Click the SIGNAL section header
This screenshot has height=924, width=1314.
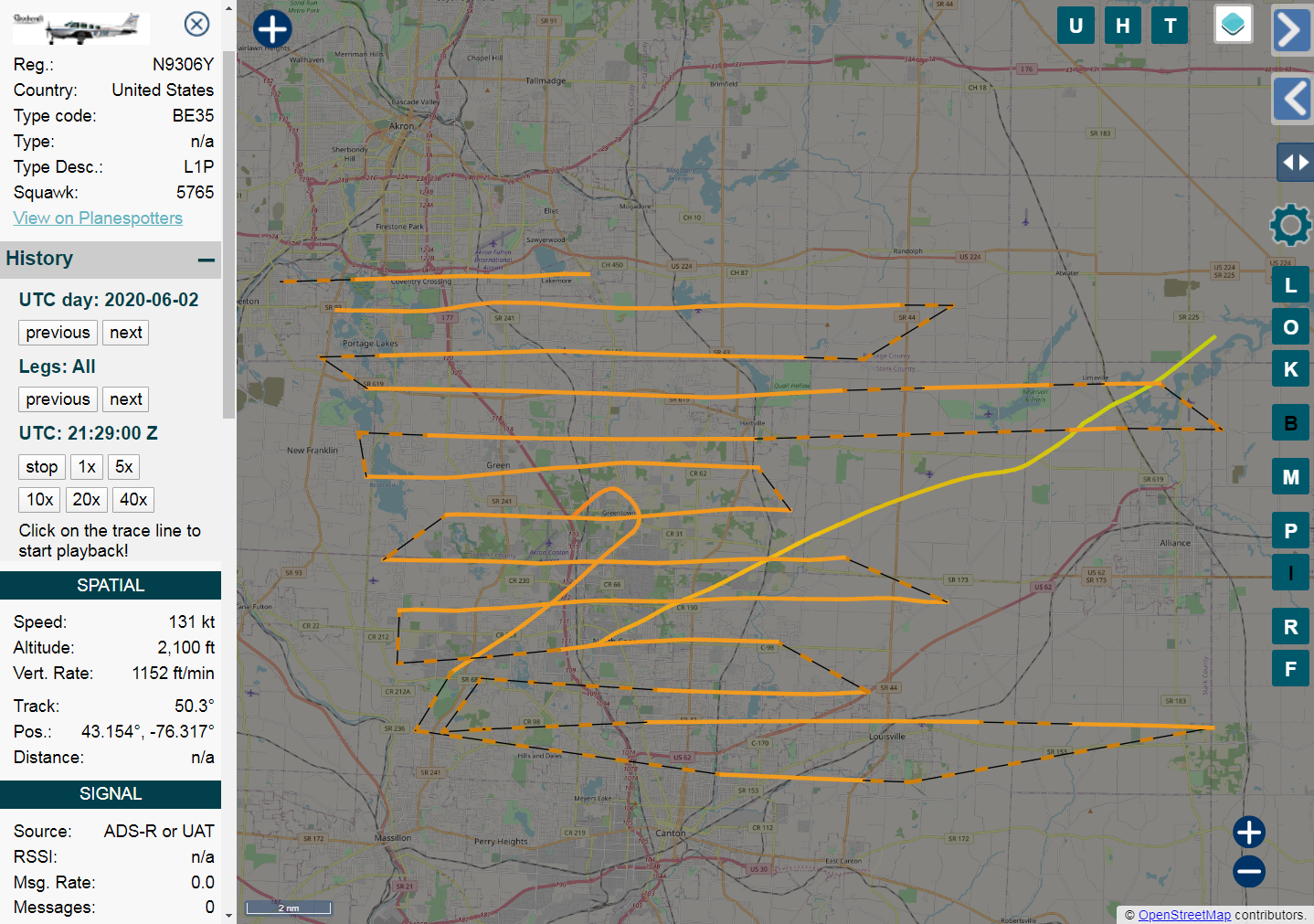tap(111, 793)
